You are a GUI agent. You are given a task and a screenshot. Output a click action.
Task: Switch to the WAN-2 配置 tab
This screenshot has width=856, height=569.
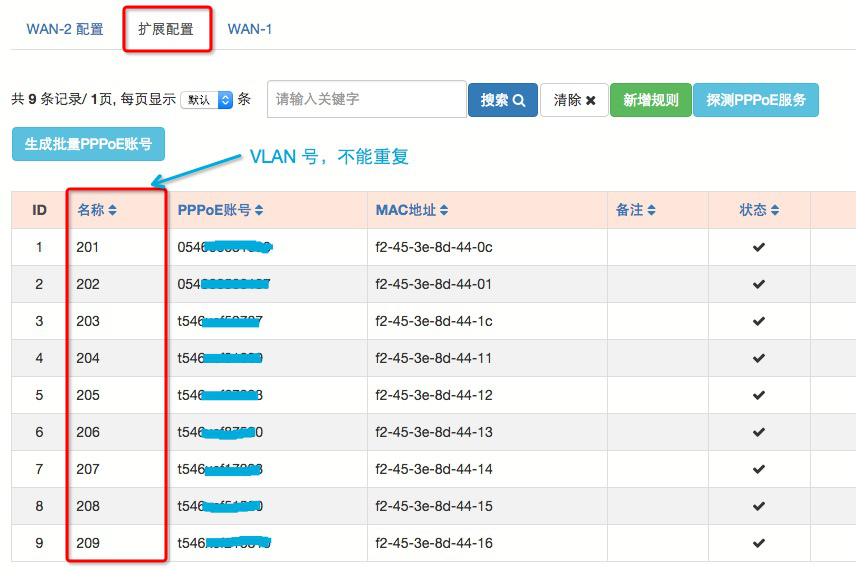tap(65, 29)
